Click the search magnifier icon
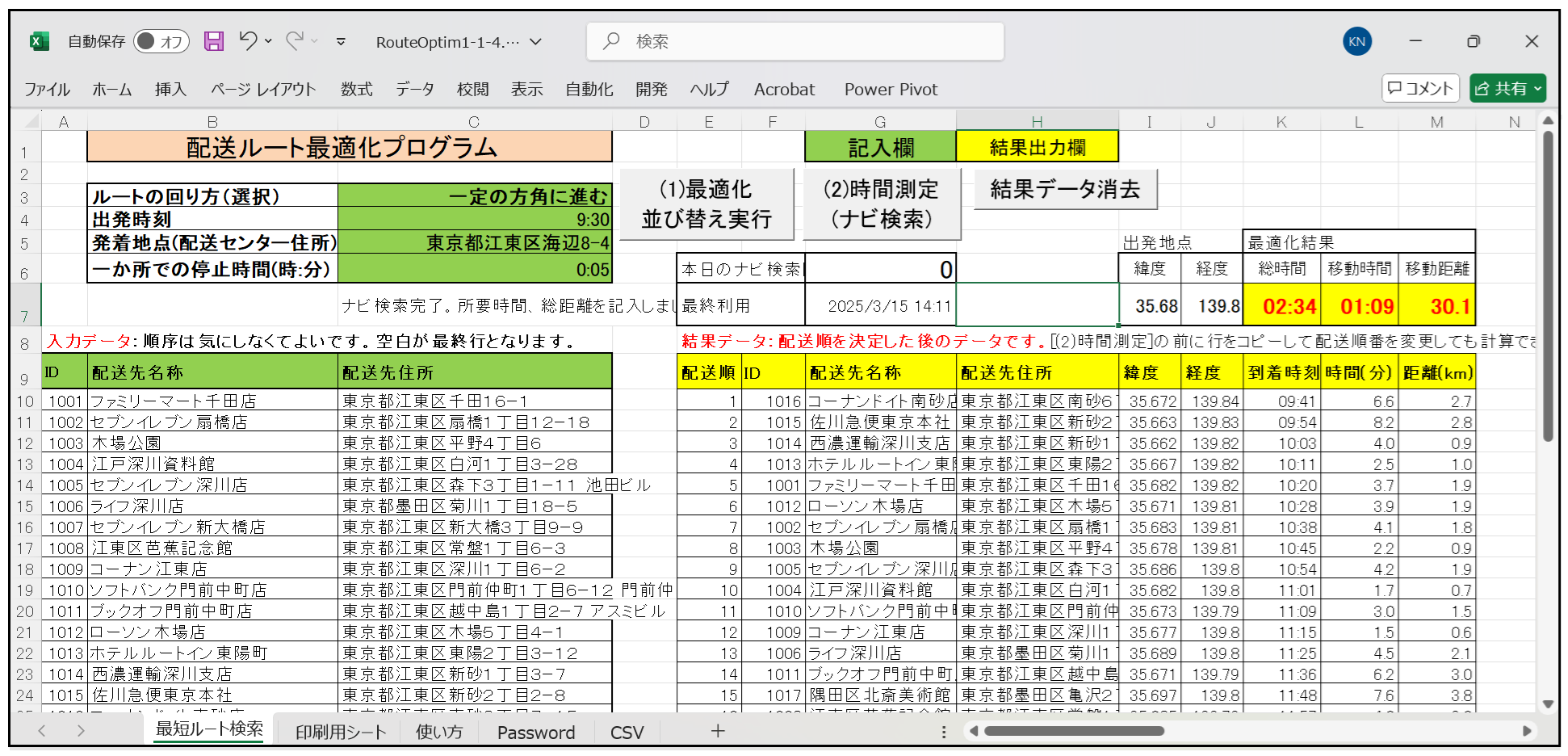Image resolution: width=1568 pixels, height=756 pixels. pyautogui.click(x=611, y=40)
